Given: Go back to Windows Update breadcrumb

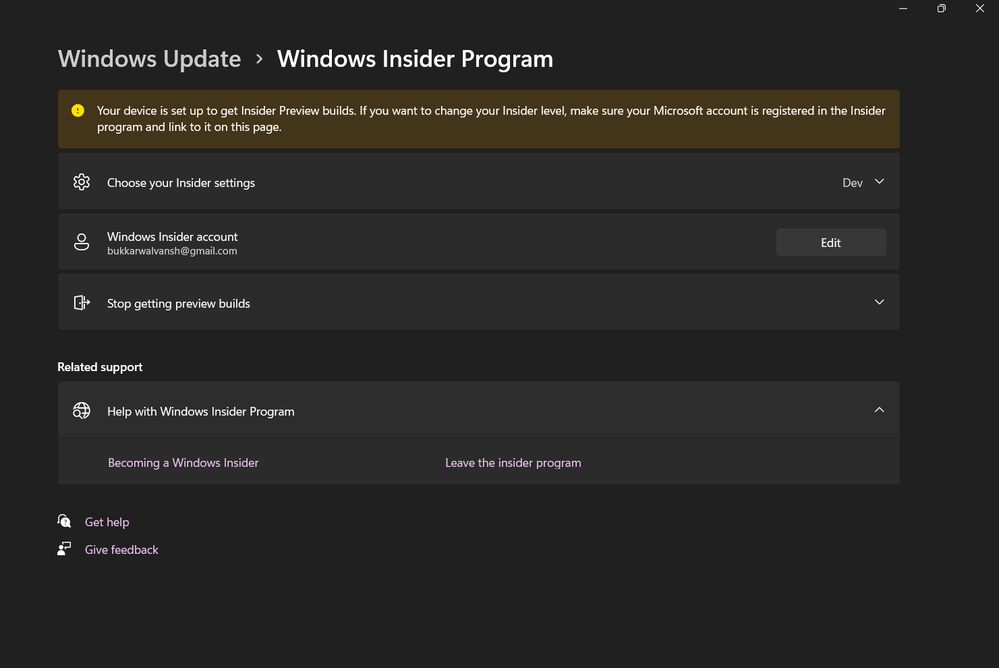Looking at the screenshot, I should click(x=150, y=59).
